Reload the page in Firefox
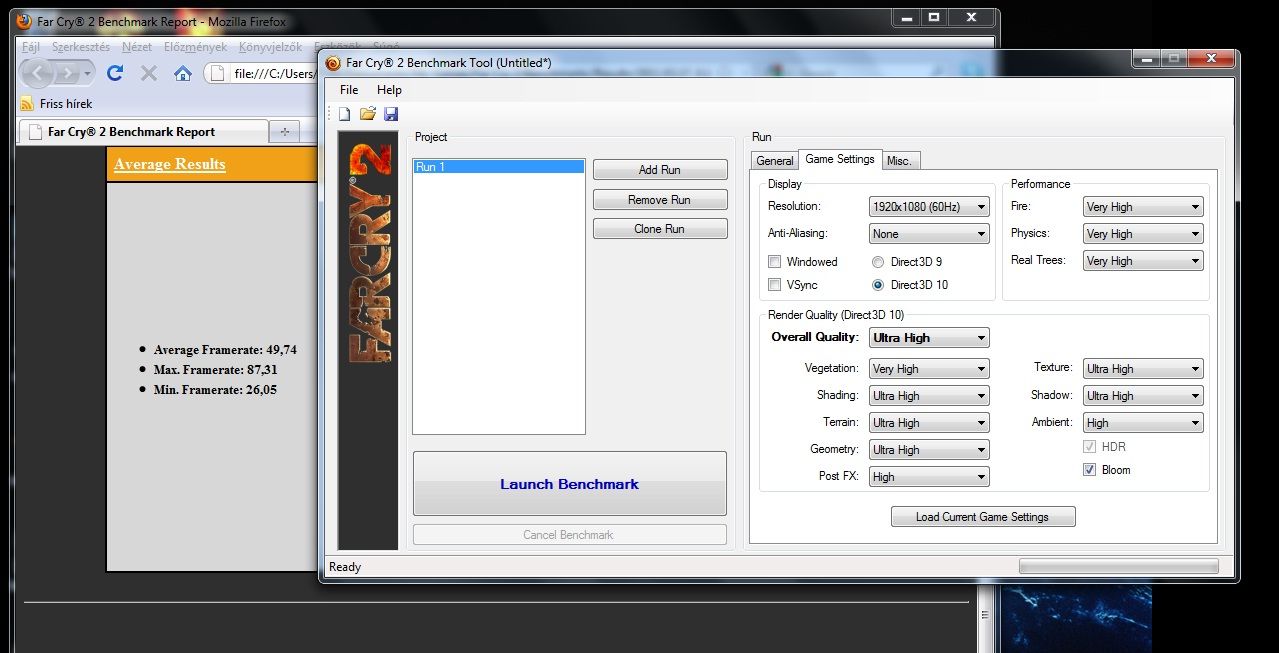 click(x=115, y=73)
